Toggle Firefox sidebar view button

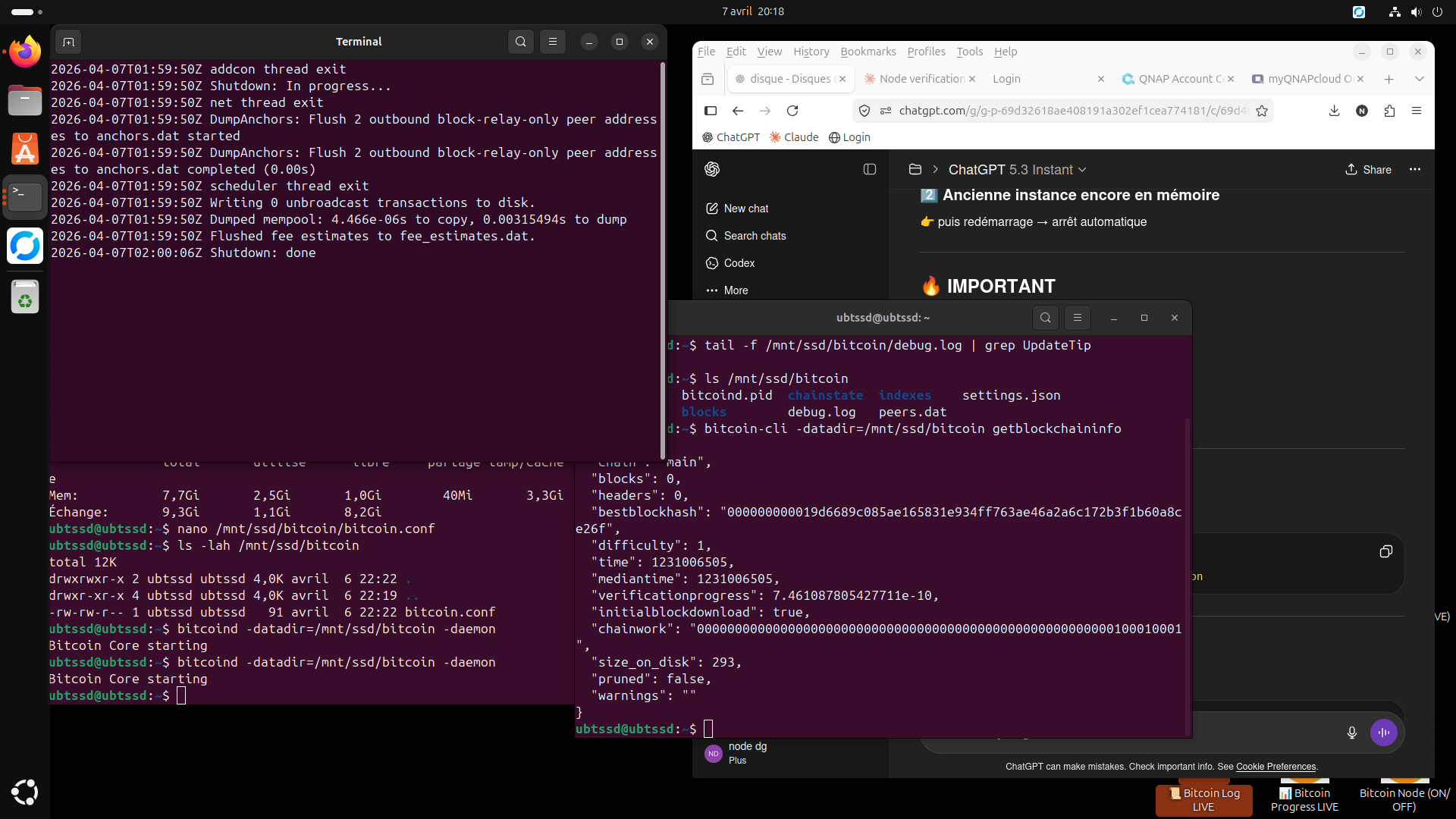tap(711, 111)
